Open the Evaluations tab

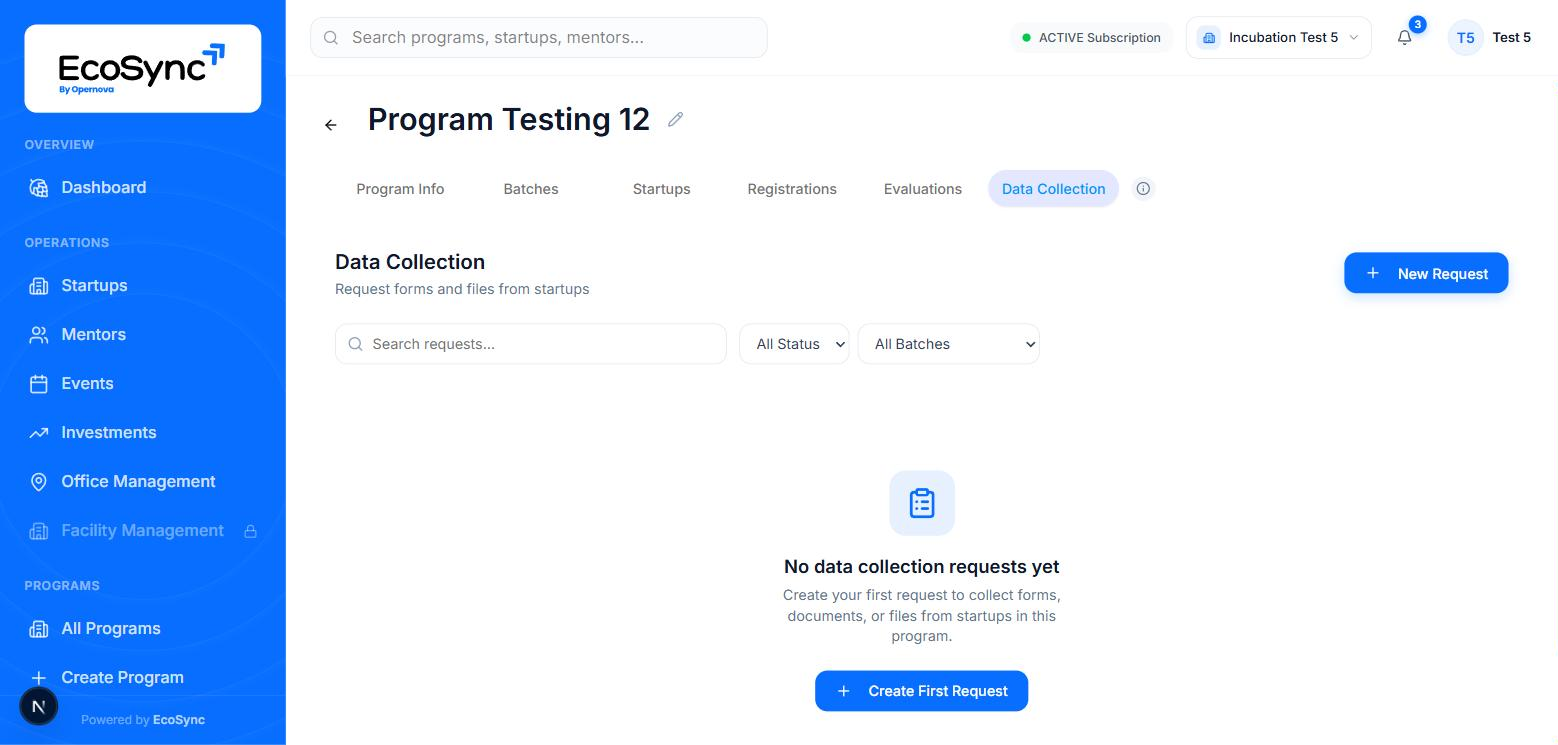tap(923, 189)
